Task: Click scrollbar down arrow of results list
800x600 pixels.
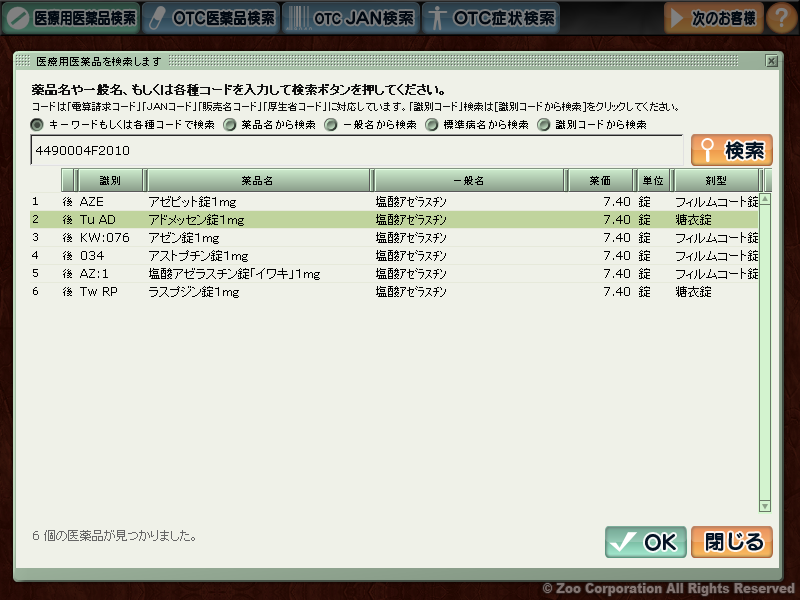Action: (x=765, y=506)
